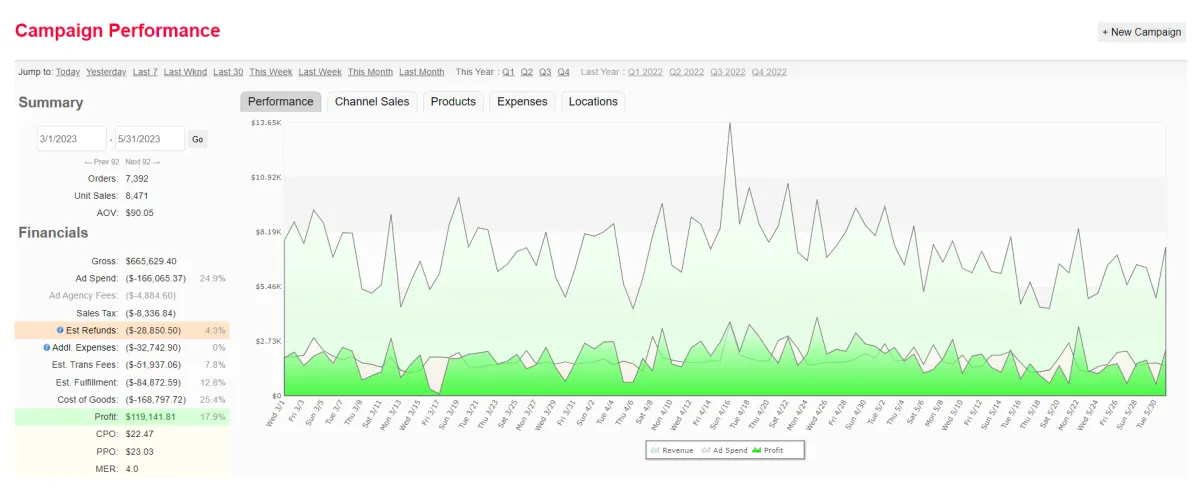The image size is (1200, 491).
Task: Open the Products tab
Action: coord(453,102)
